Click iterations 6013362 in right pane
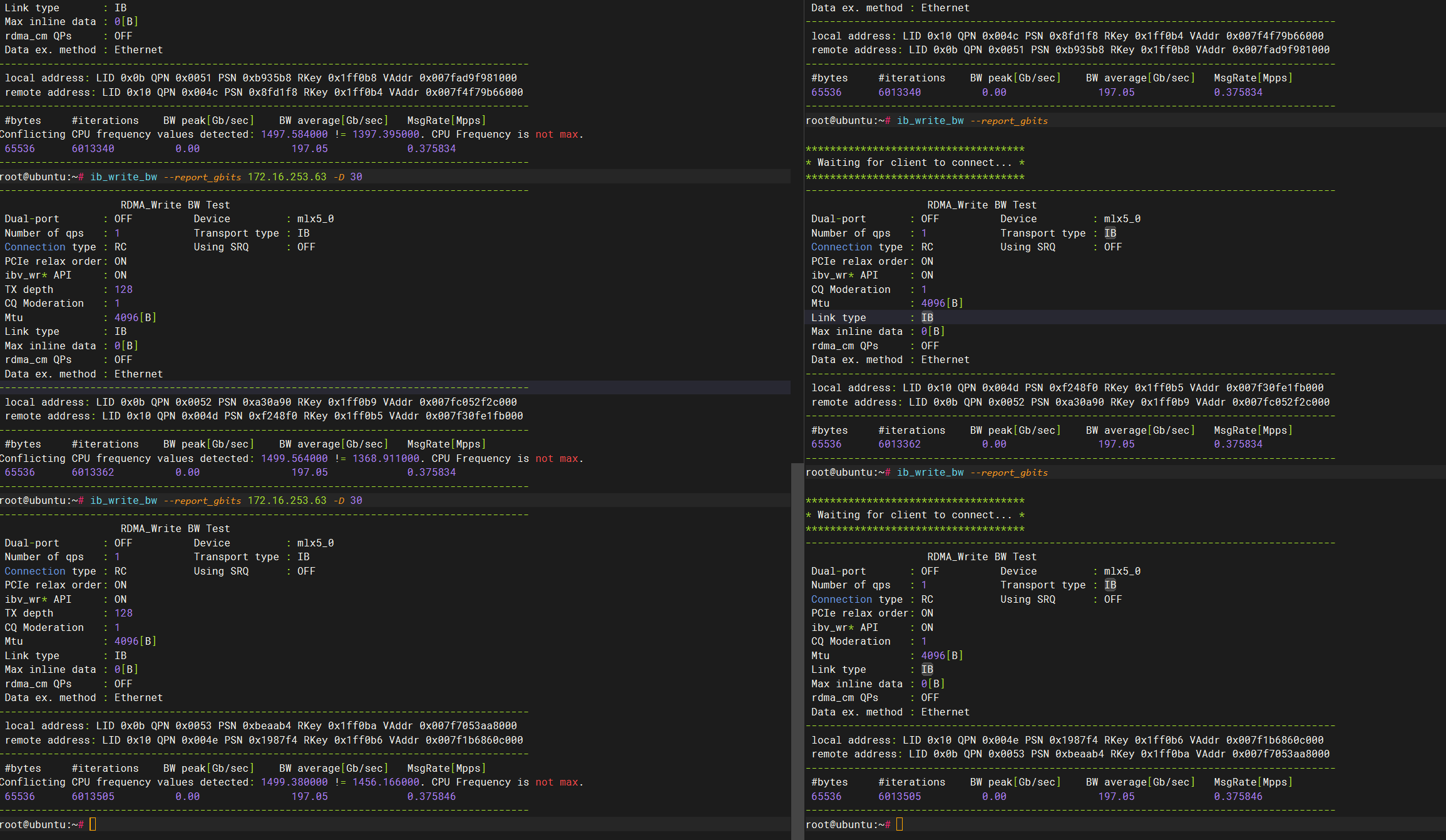The width and height of the screenshot is (1446, 840). click(x=900, y=444)
